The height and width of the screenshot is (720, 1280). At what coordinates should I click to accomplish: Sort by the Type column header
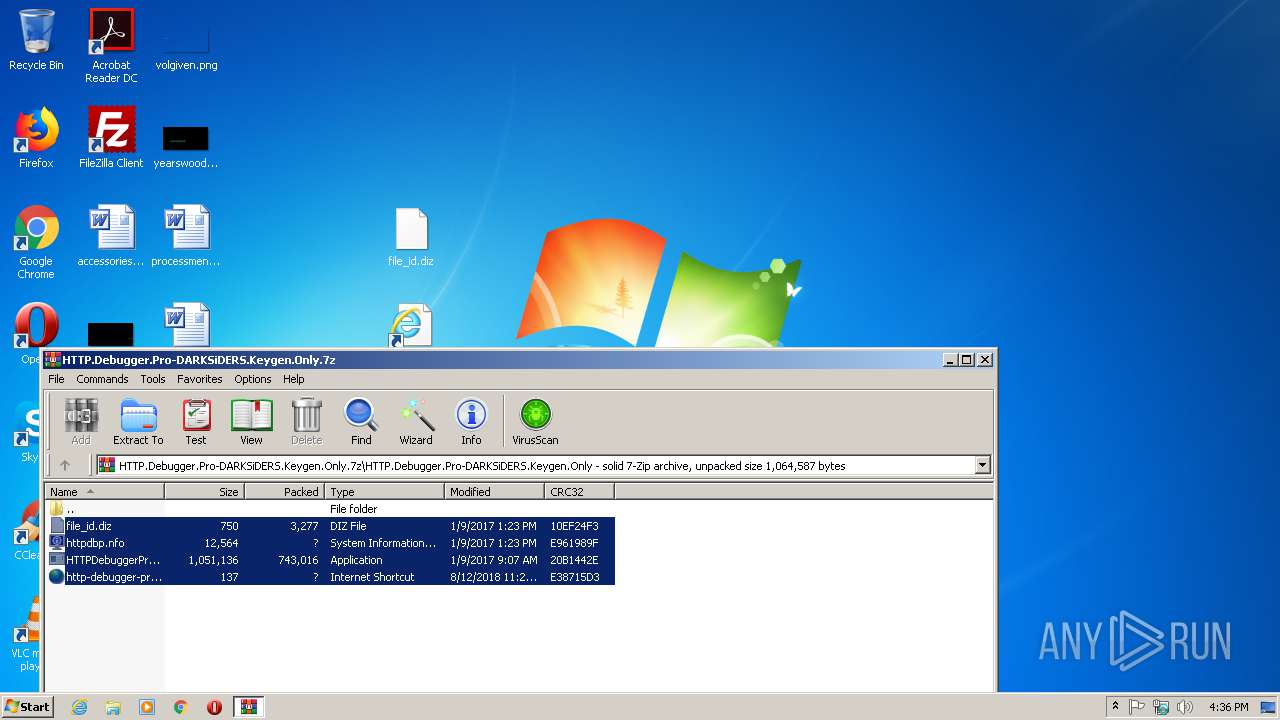pyautogui.click(x=384, y=491)
